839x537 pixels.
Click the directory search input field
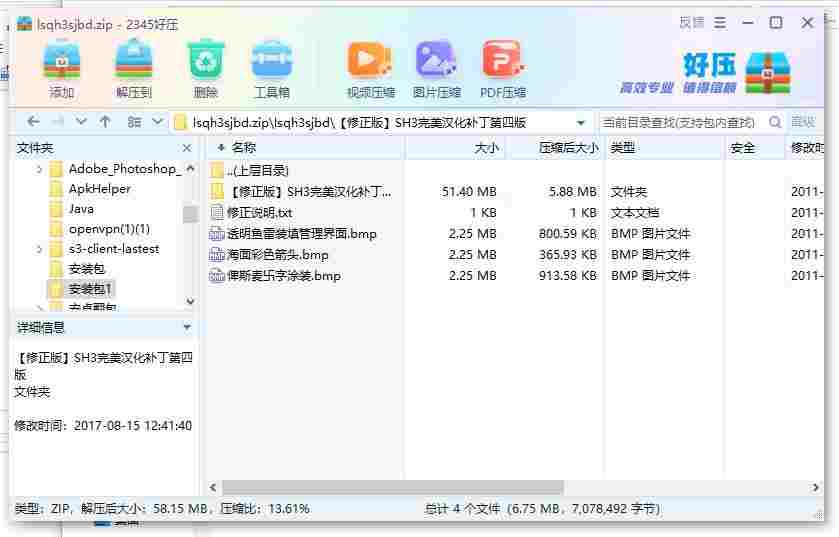pyautogui.click(x=681, y=122)
